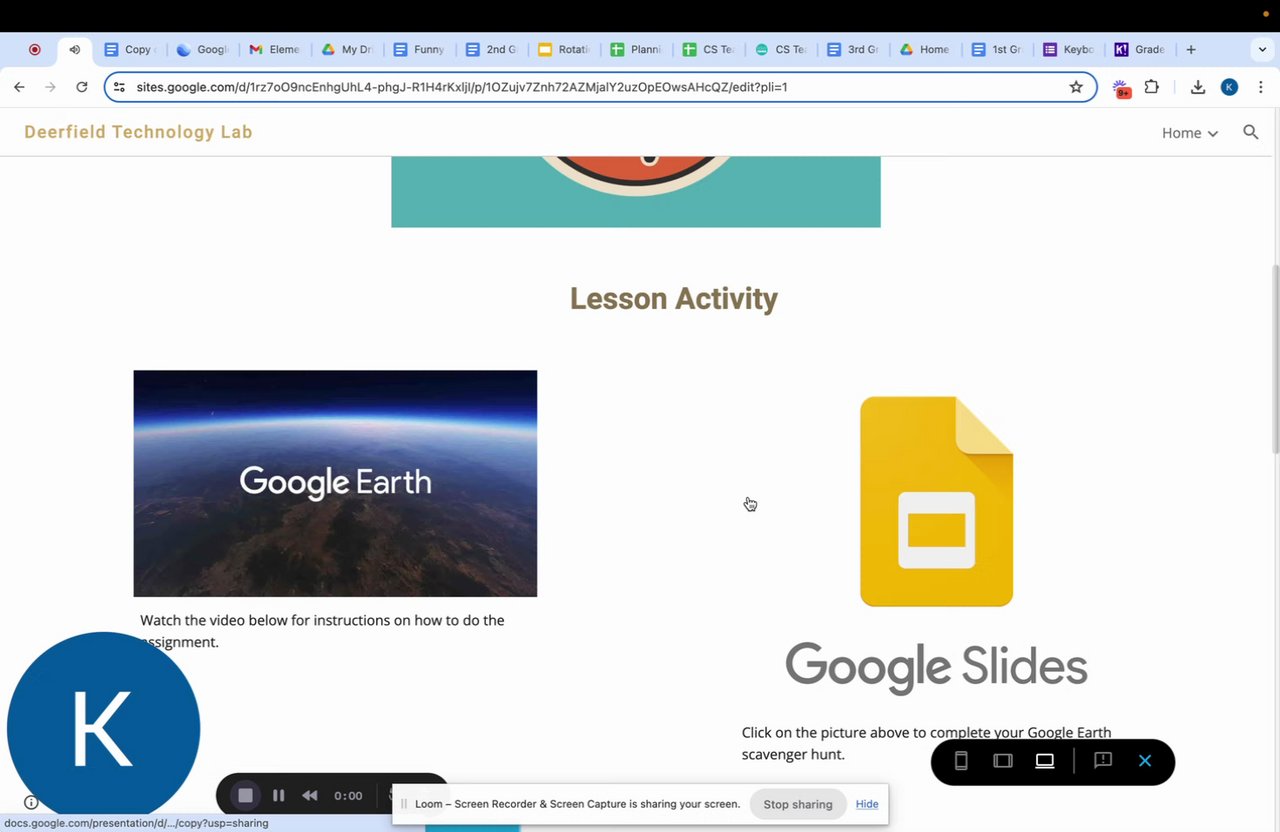Open site information icon in address bar
1280x832 pixels.
pyautogui.click(x=119, y=87)
